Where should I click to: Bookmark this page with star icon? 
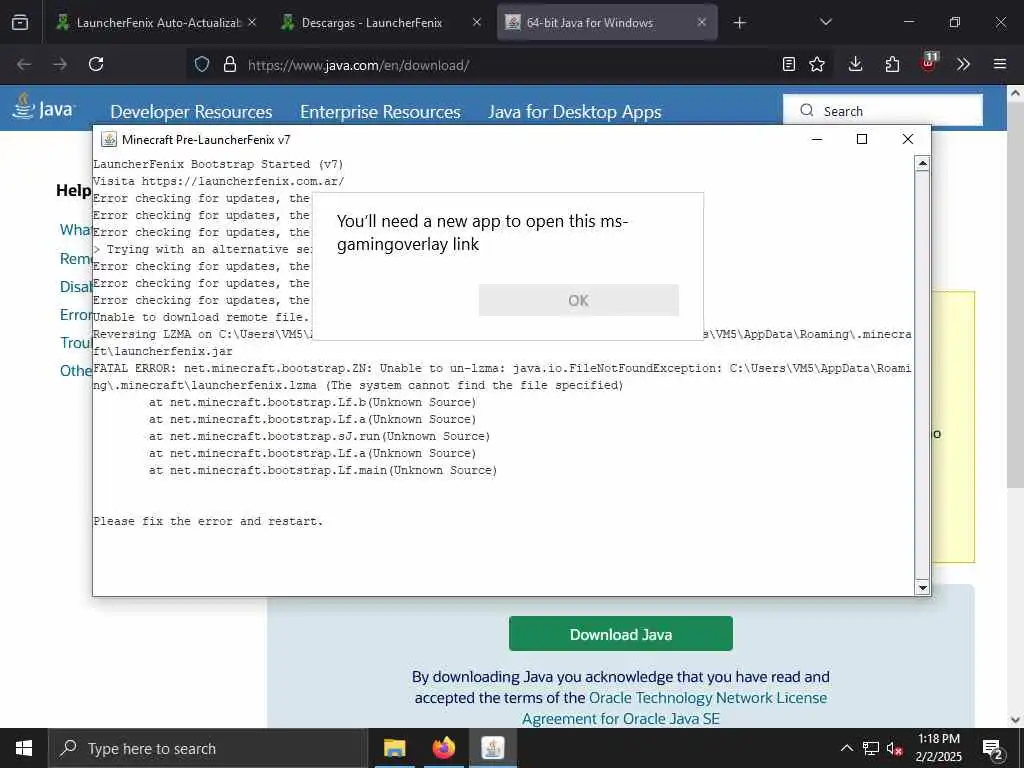817,64
